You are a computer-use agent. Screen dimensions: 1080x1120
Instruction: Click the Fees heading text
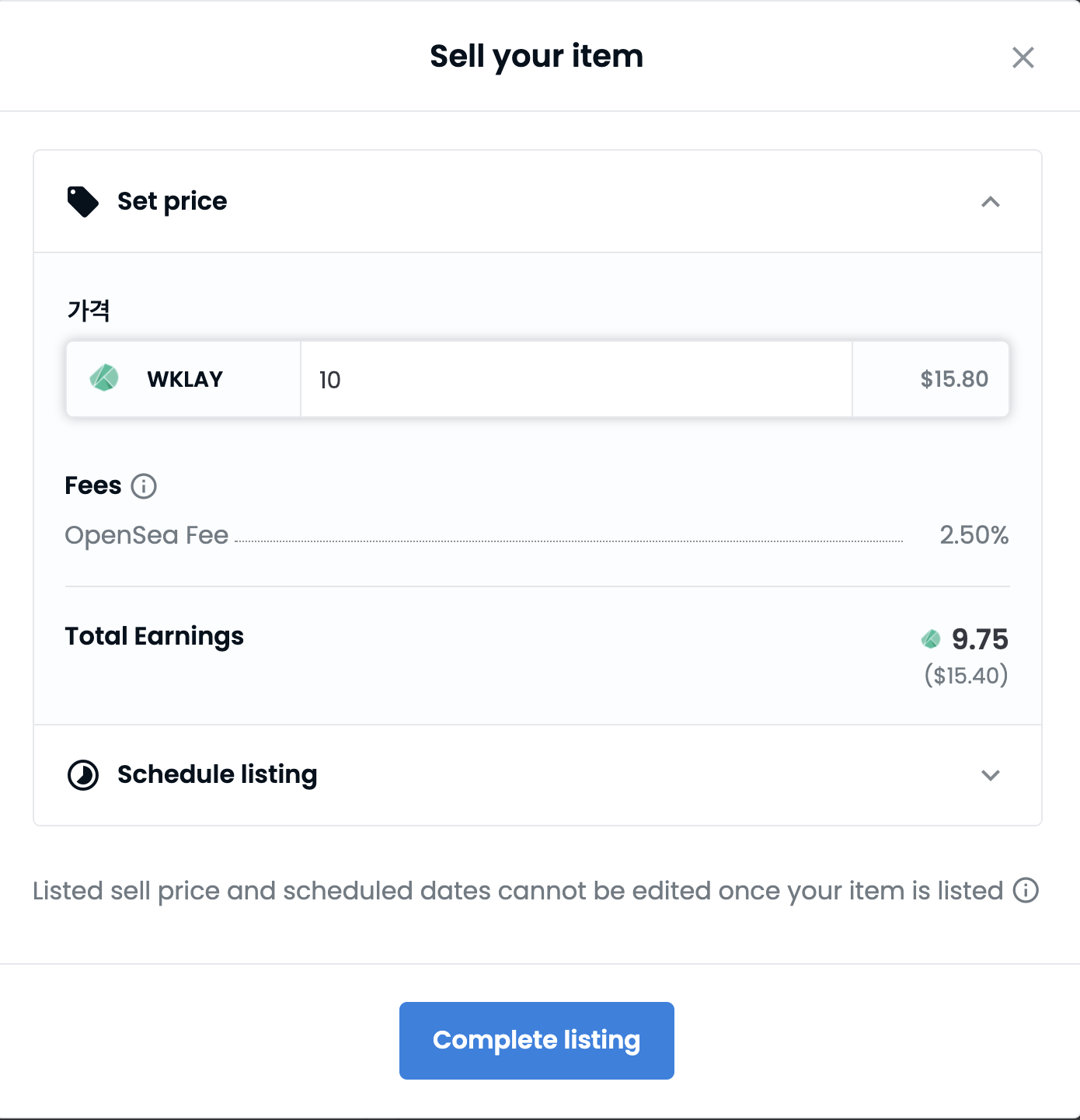click(x=93, y=485)
